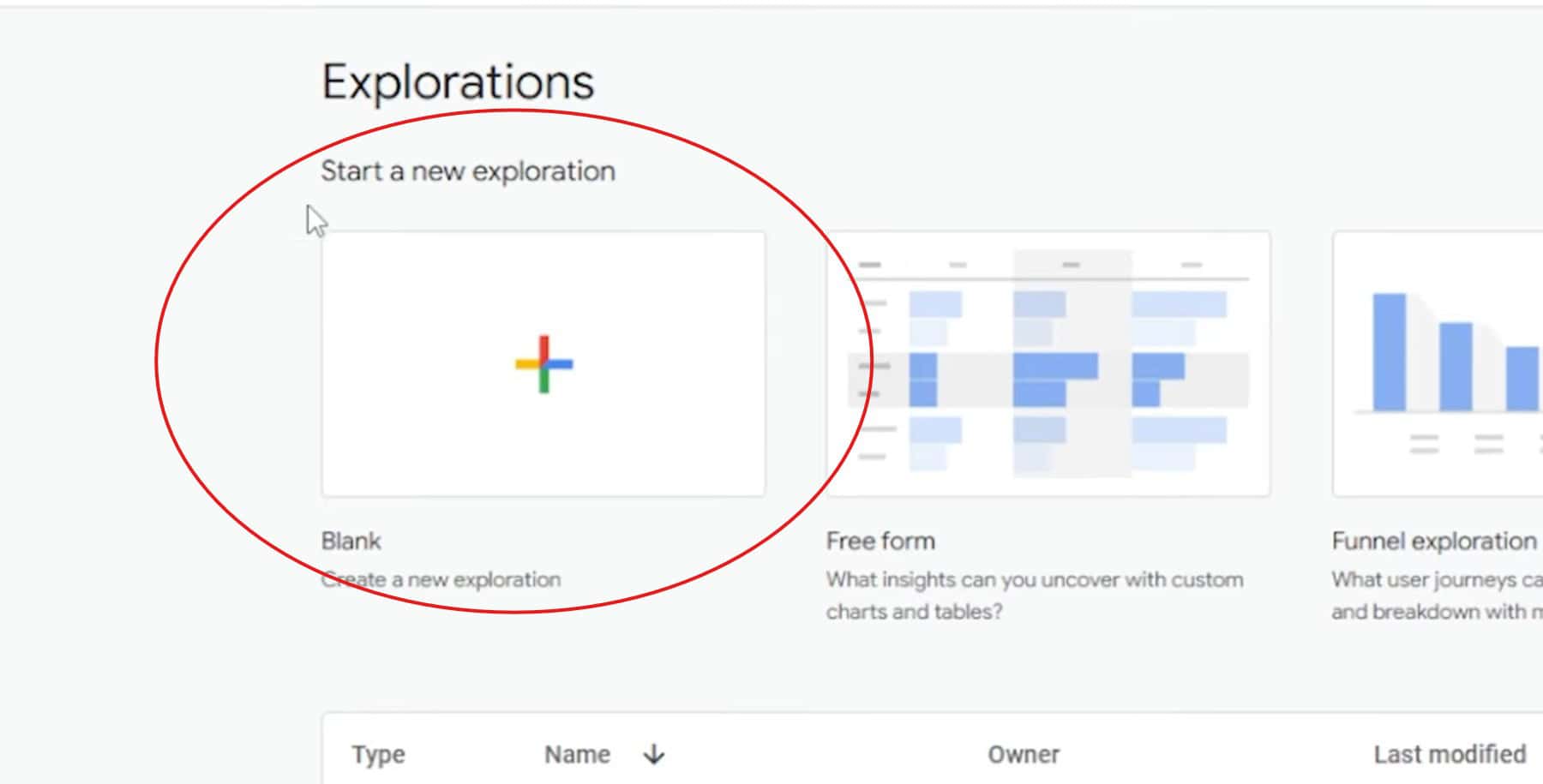Start a new exploration with the Blank link
The width and height of the screenshot is (1543, 784).
pos(351,541)
